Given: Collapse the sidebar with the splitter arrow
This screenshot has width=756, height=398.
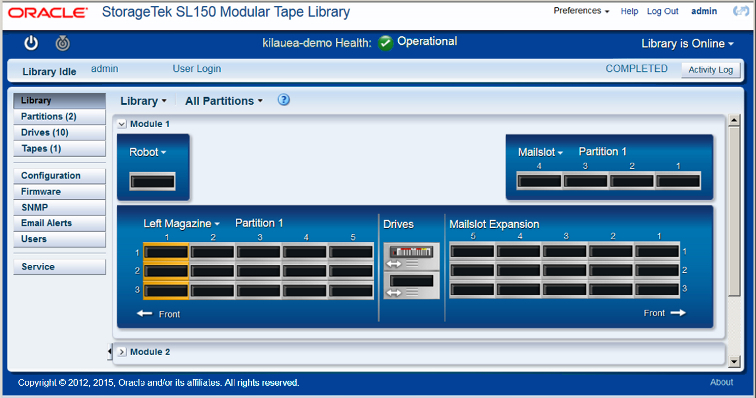Looking at the screenshot, I should pos(109,352).
